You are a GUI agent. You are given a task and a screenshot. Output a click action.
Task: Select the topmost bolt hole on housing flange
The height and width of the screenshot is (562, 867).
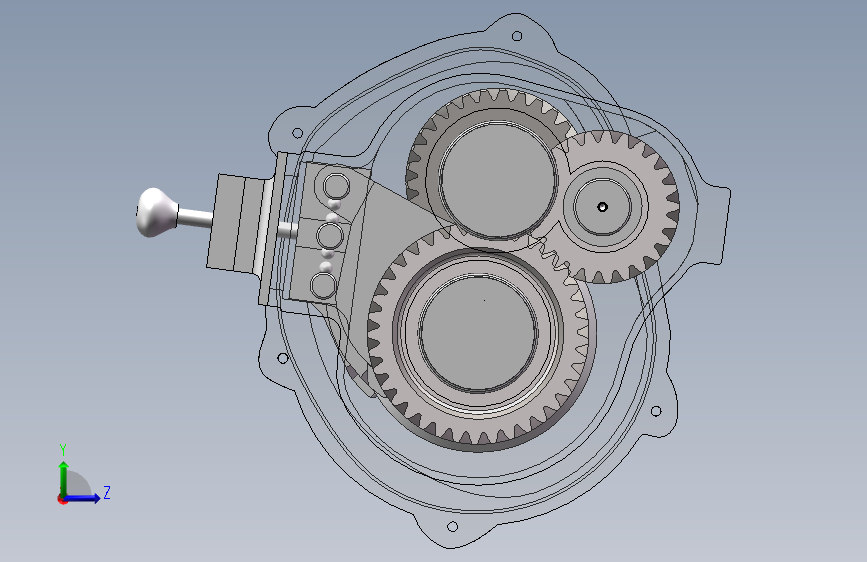click(x=517, y=36)
